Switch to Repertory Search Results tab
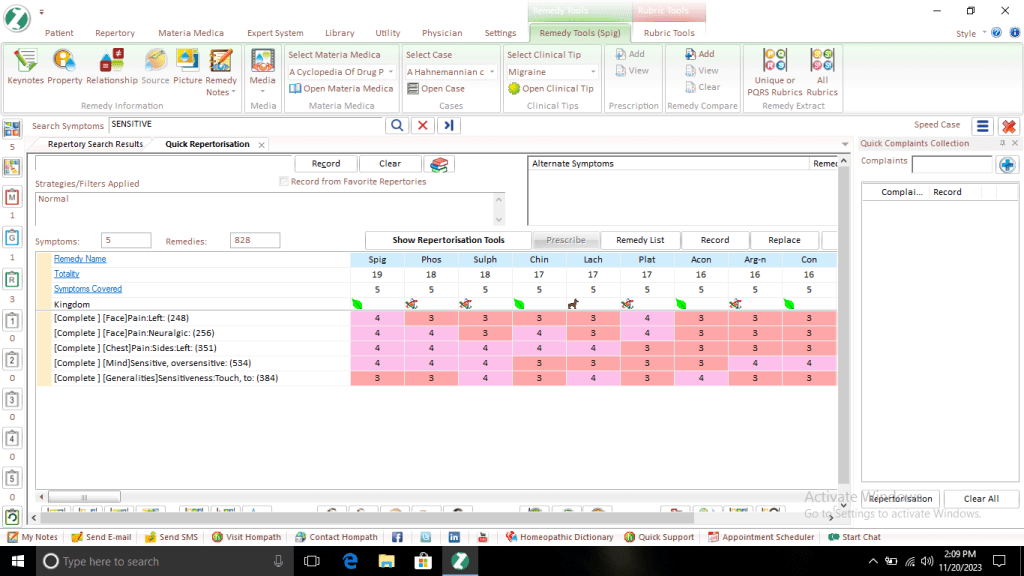This screenshot has width=1024, height=576. (95, 144)
